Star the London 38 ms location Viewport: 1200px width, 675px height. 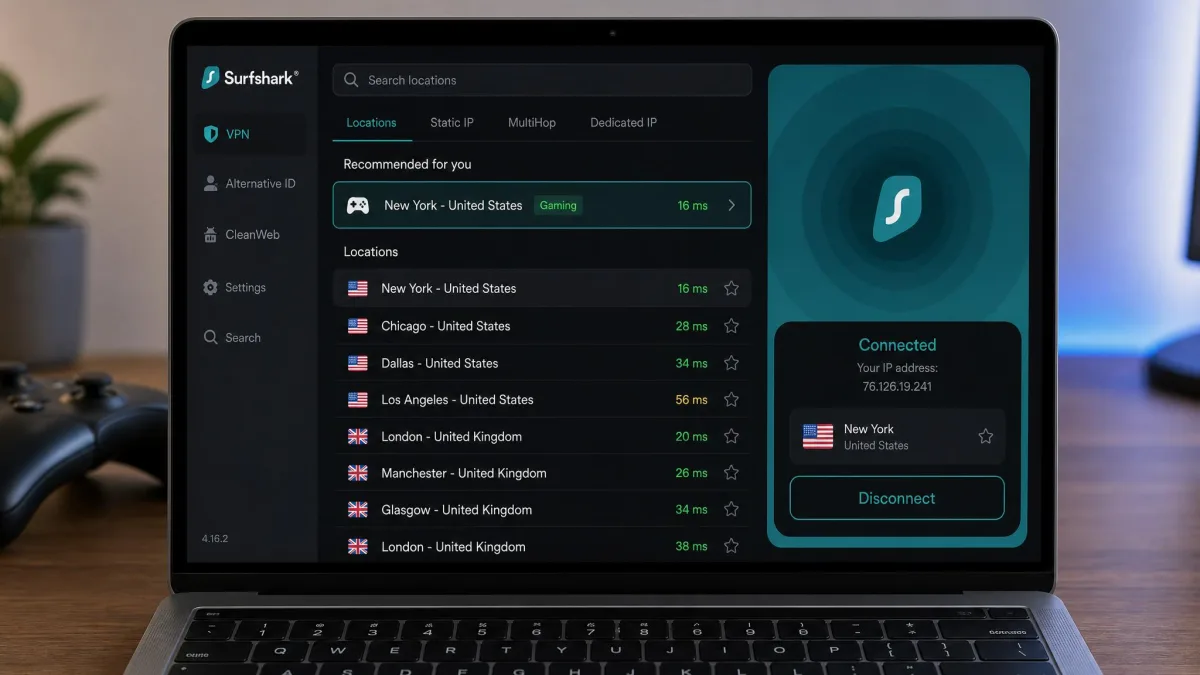coord(731,546)
